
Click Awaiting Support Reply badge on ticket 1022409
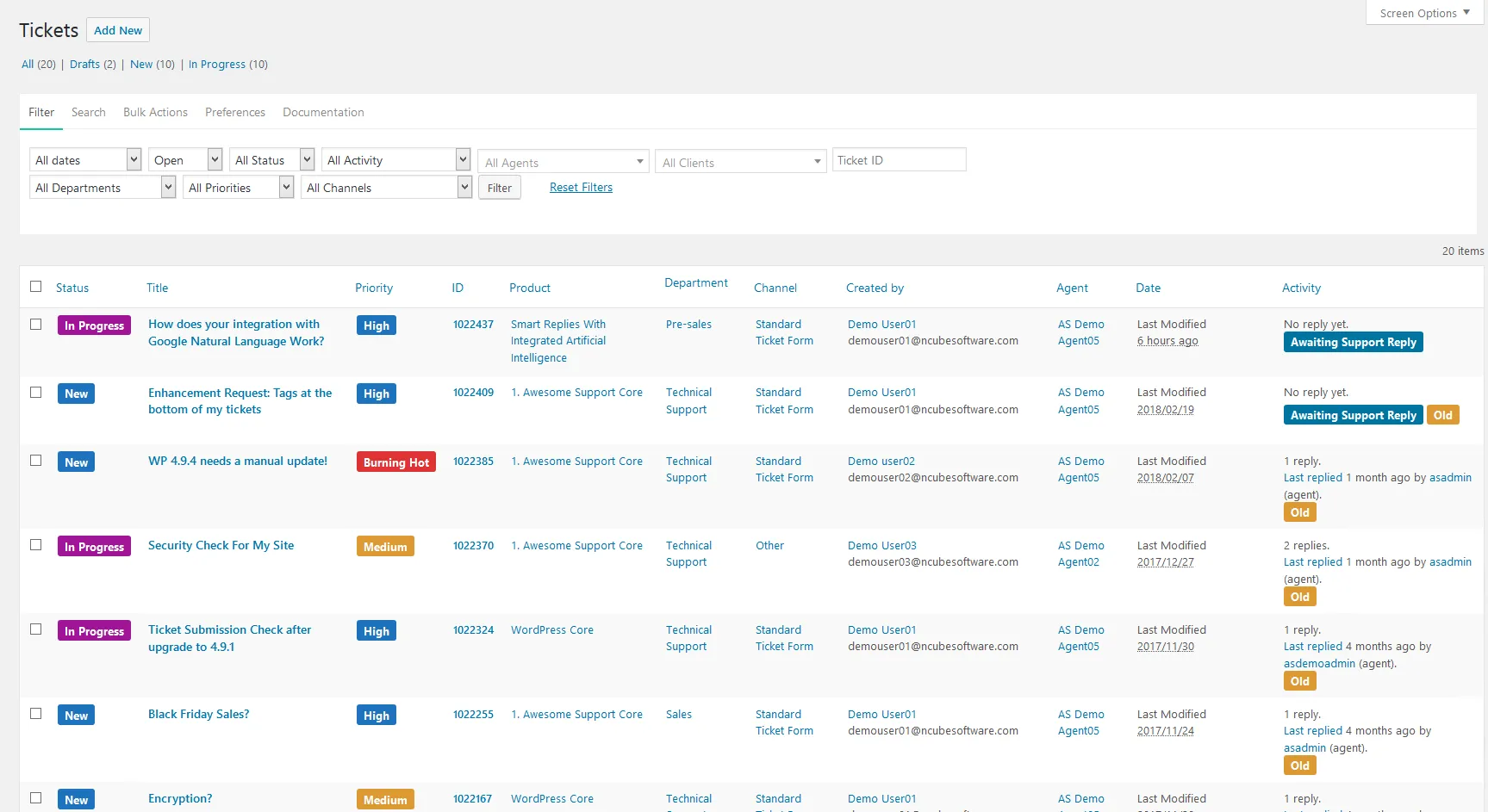pyautogui.click(x=1353, y=415)
